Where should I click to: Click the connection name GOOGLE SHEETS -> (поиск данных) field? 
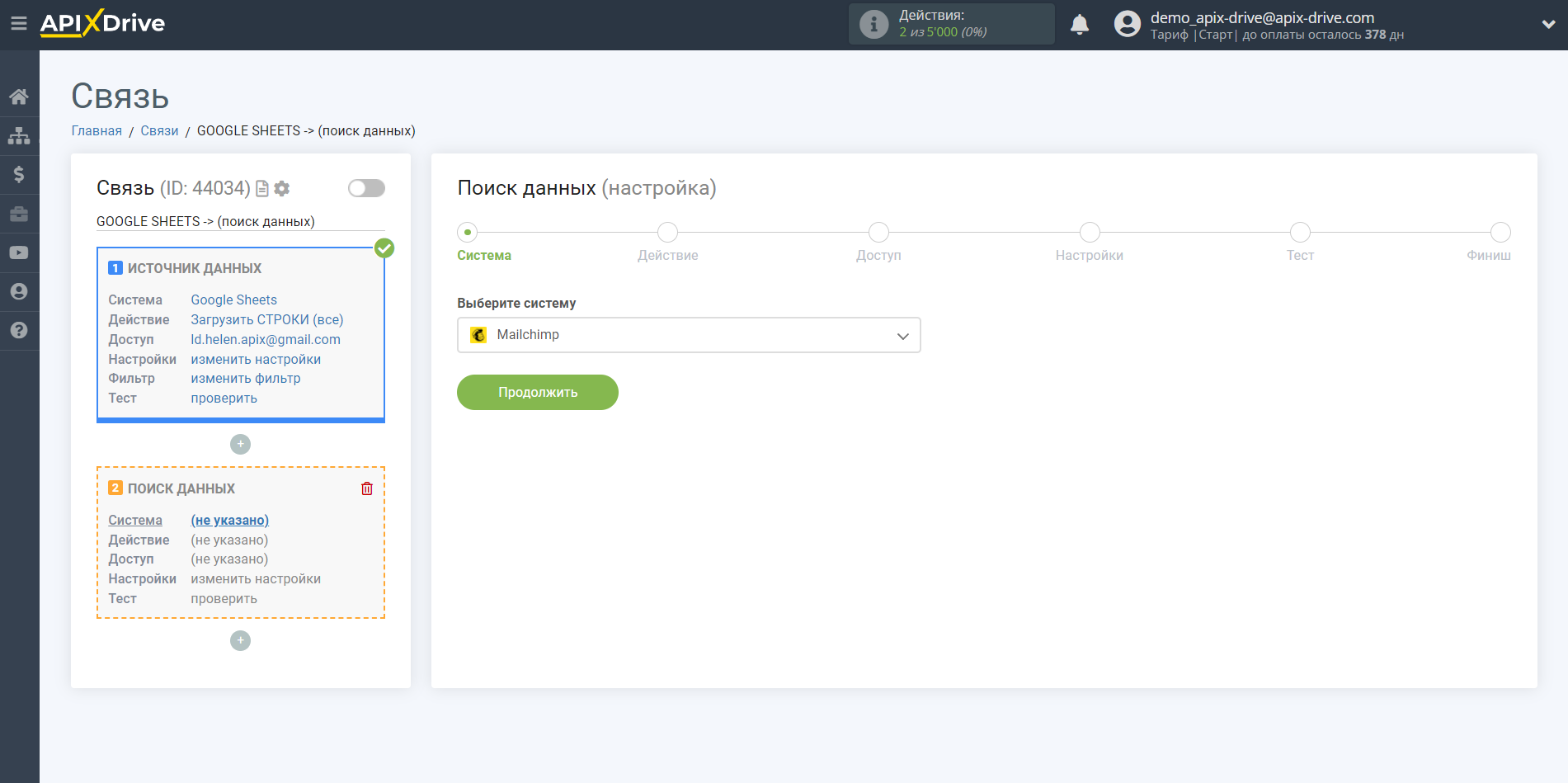point(240,221)
